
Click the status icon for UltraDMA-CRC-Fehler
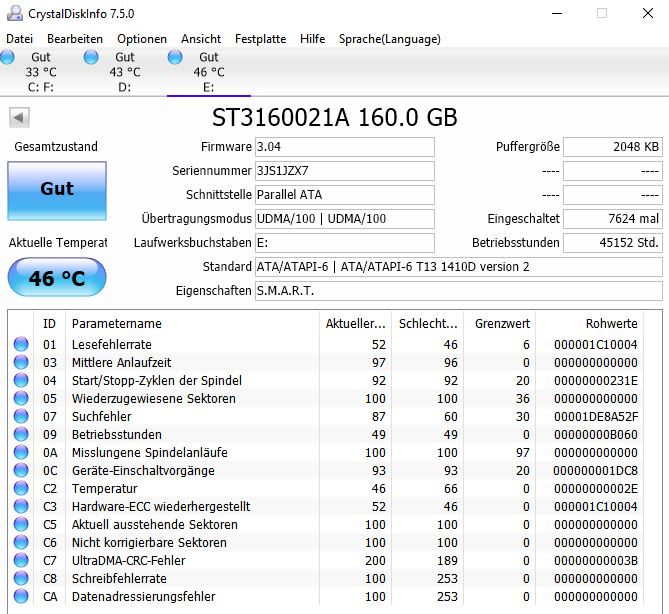tap(21, 560)
